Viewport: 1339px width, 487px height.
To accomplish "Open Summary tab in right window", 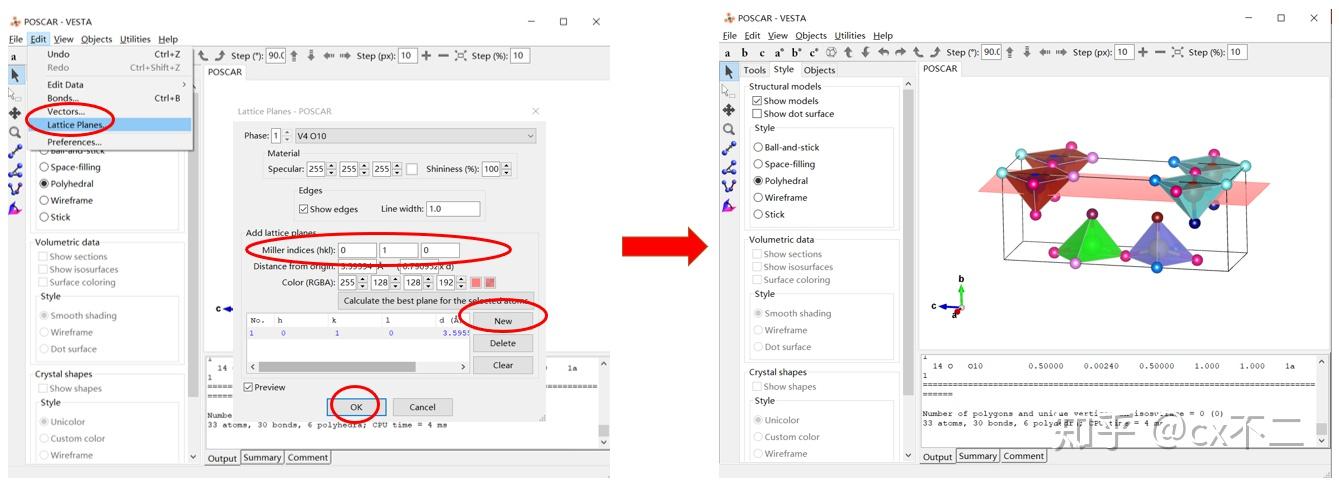I will coord(977,456).
